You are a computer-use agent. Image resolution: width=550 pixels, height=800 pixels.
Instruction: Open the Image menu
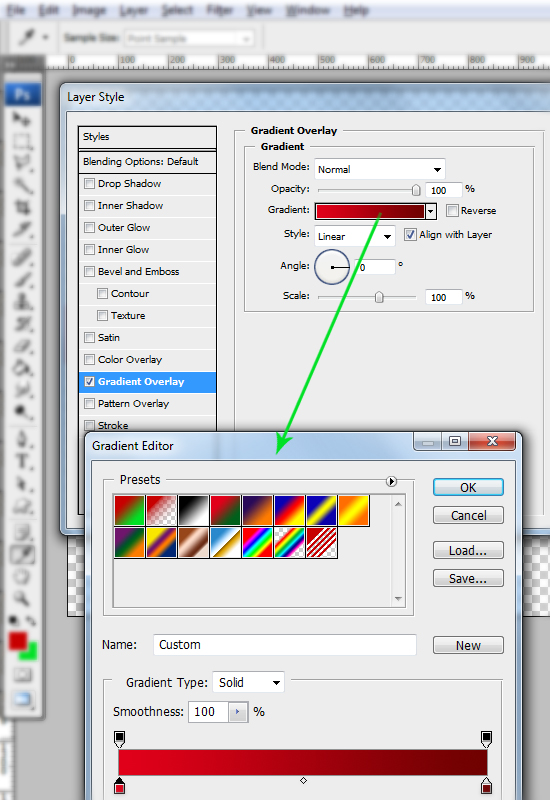(89, 10)
